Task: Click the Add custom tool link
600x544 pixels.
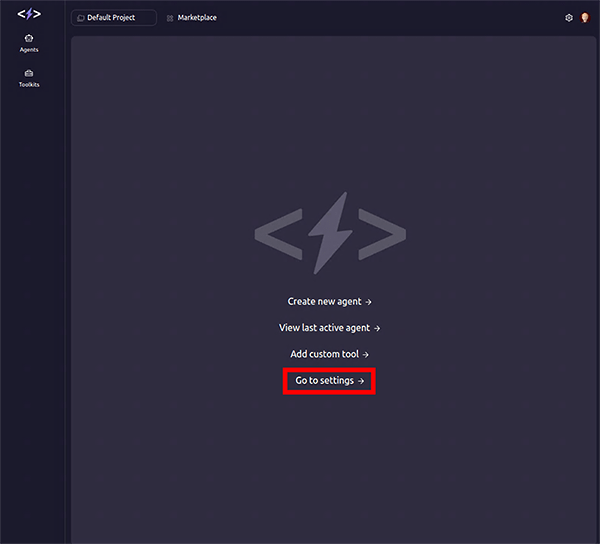Action: 329,354
